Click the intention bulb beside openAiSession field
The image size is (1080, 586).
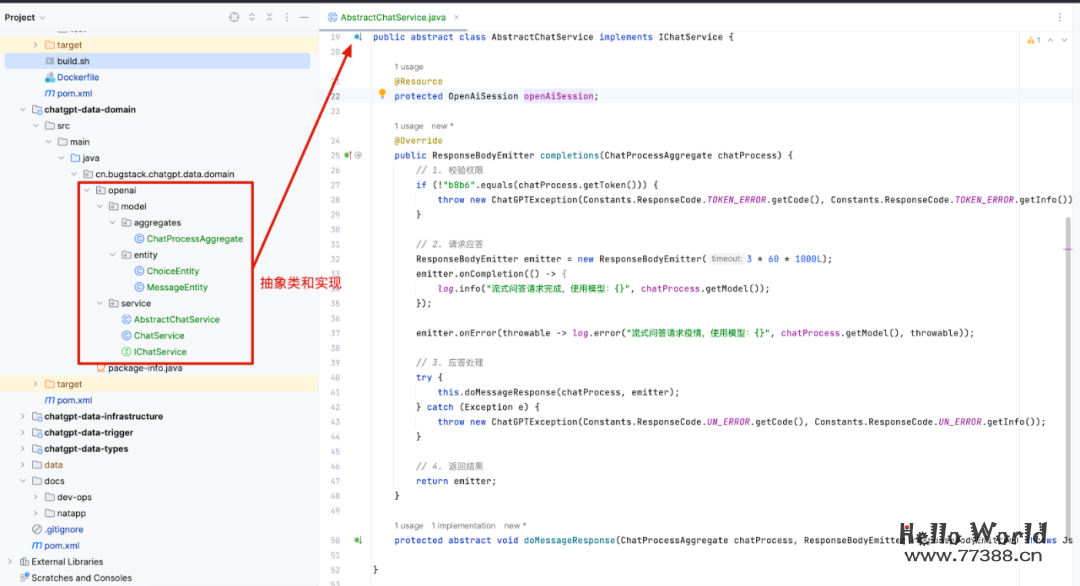383,93
